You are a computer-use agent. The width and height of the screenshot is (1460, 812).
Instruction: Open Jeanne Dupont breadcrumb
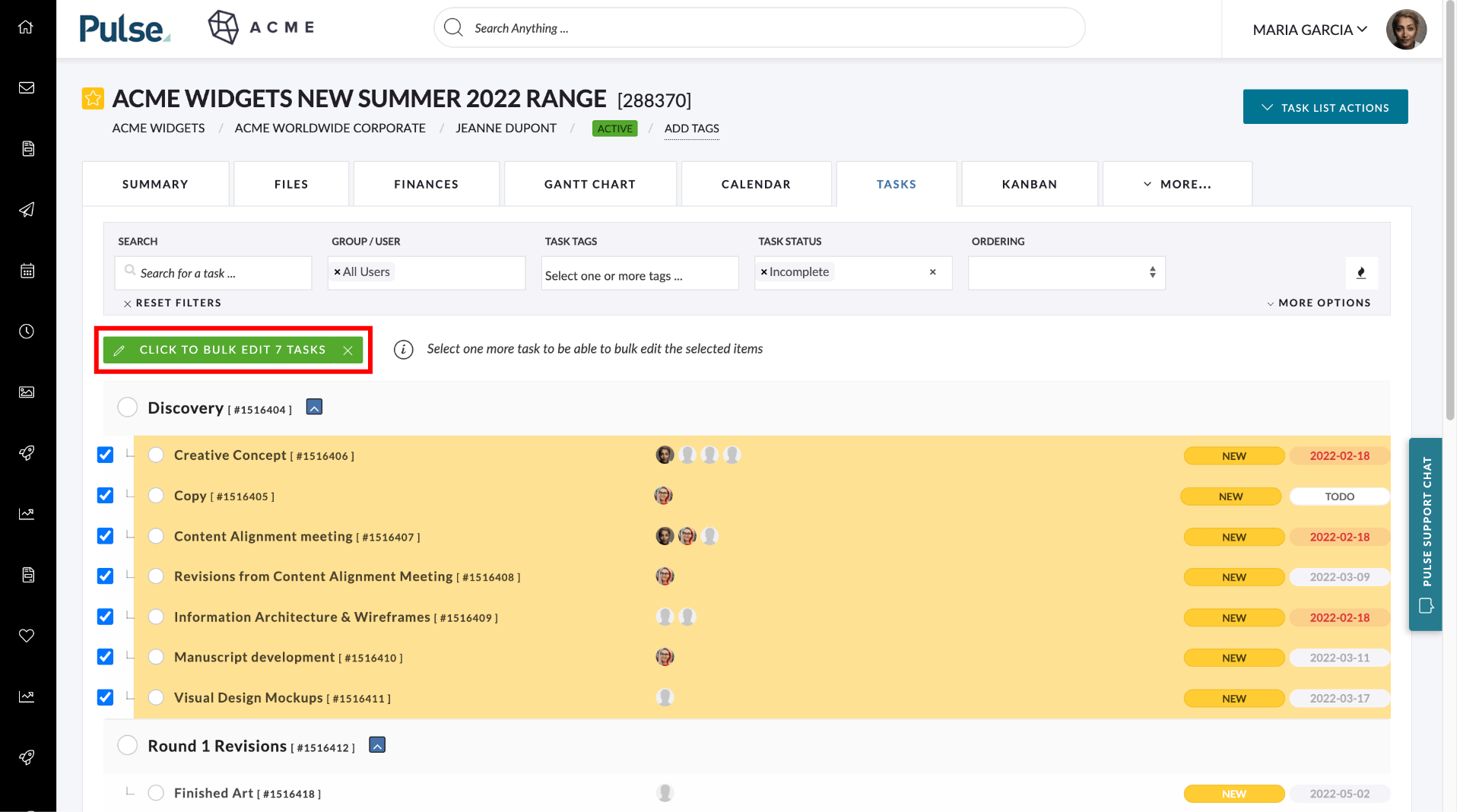[506, 128]
